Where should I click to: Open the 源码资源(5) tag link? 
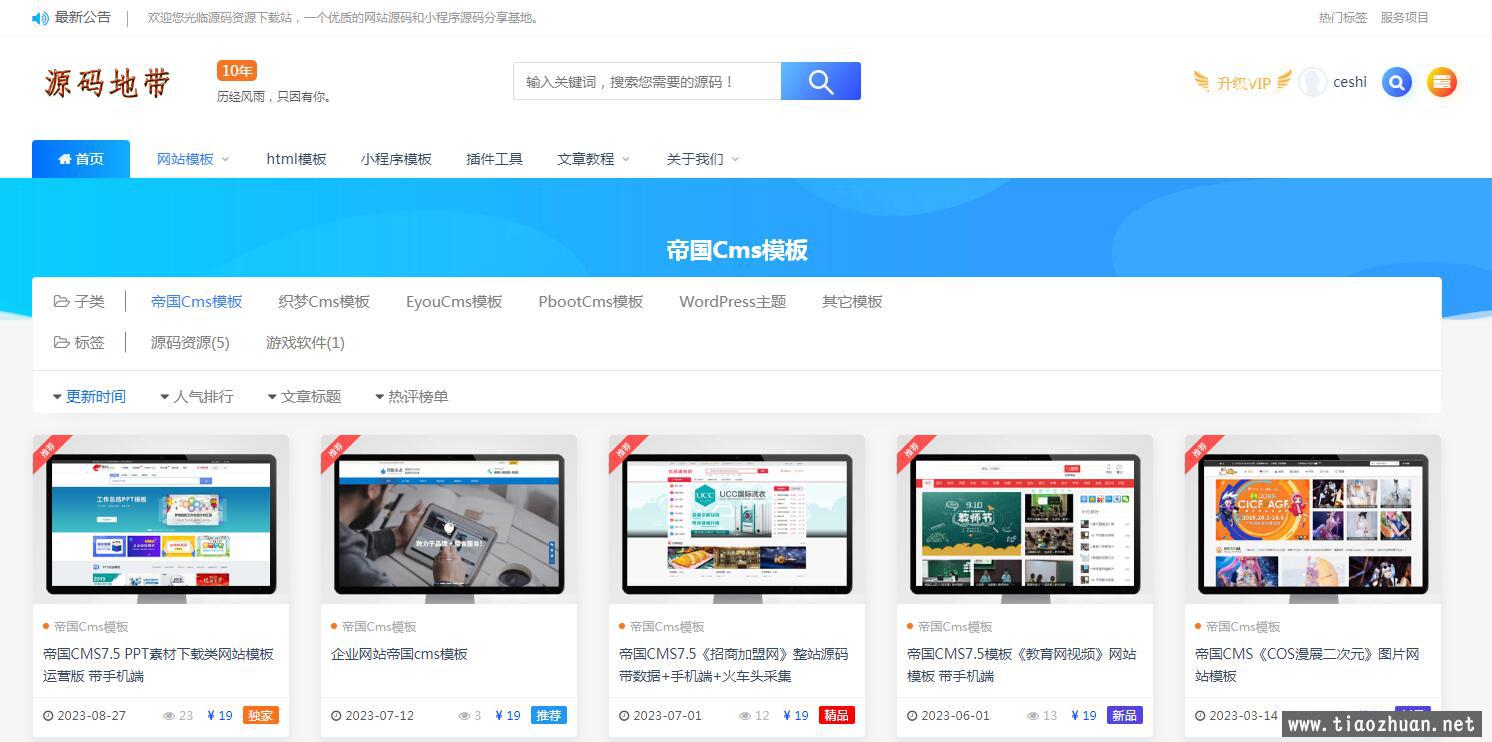[x=190, y=342]
